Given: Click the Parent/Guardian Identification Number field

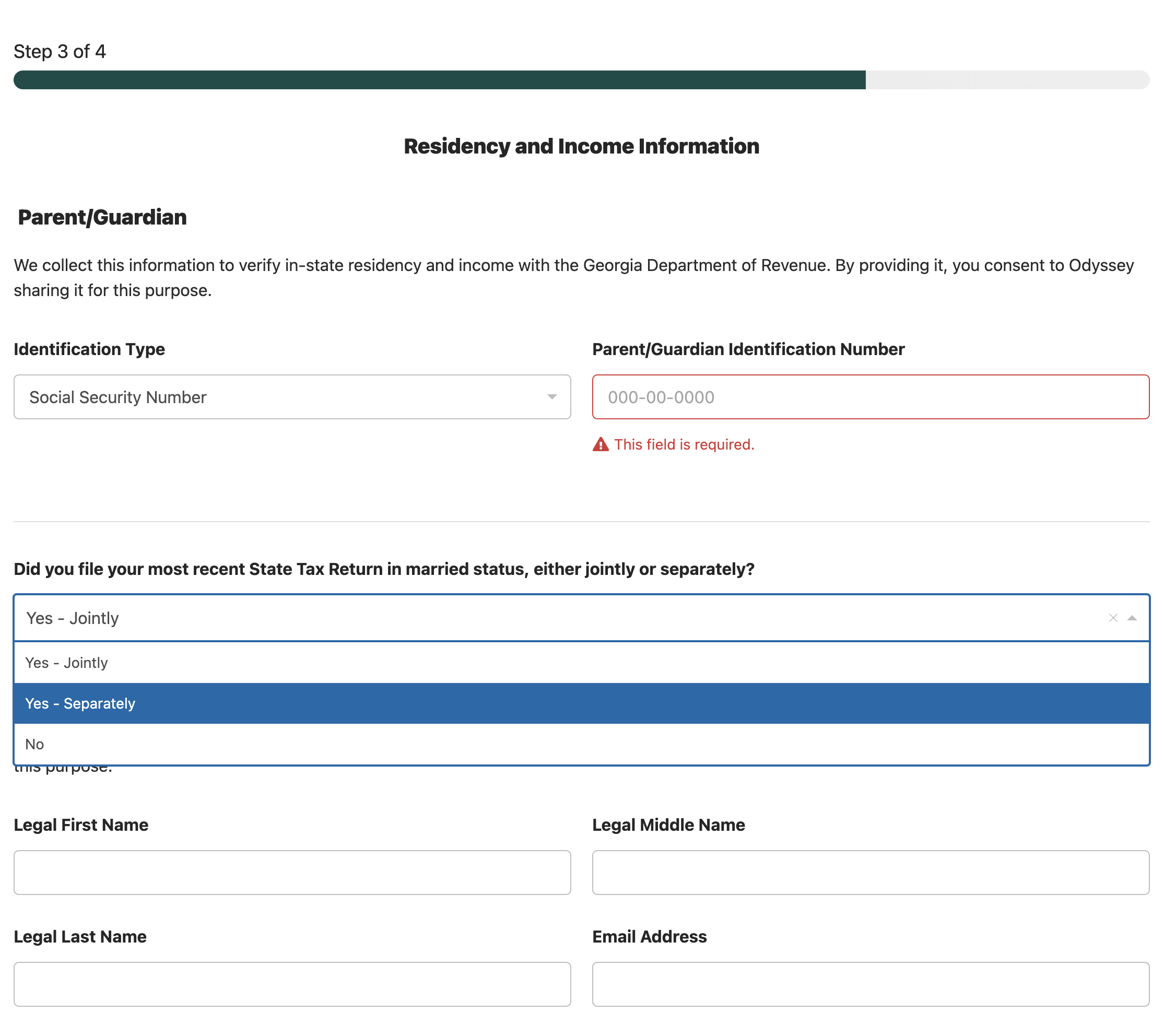Looking at the screenshot, I should 870,397.
